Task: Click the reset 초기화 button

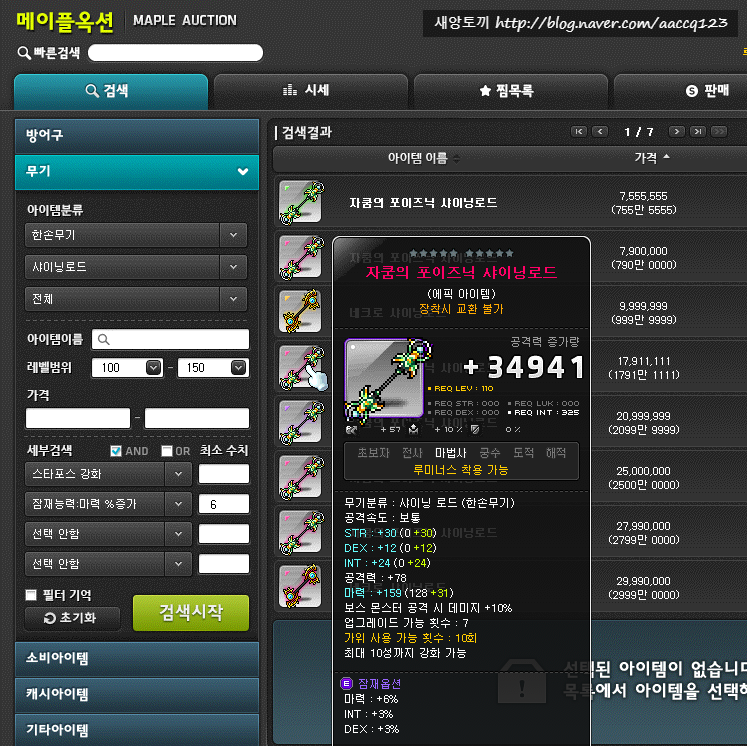Action: (x=72, y=618)
